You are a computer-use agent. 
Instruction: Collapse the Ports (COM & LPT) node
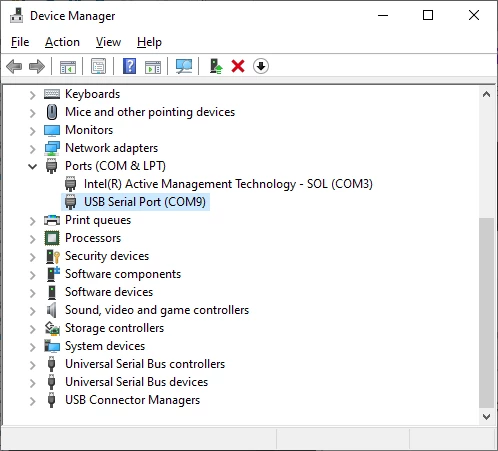tap(32, 166)
